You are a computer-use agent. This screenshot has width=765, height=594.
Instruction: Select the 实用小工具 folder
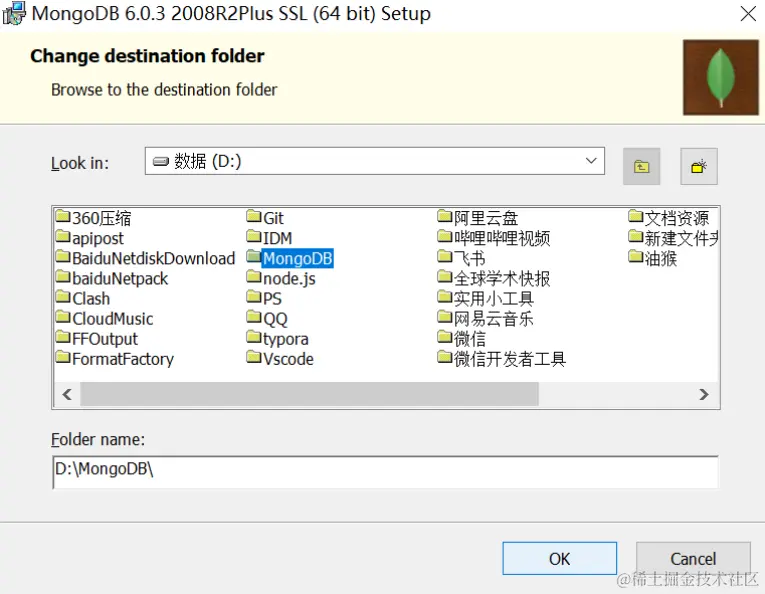[x=485, y=298]
